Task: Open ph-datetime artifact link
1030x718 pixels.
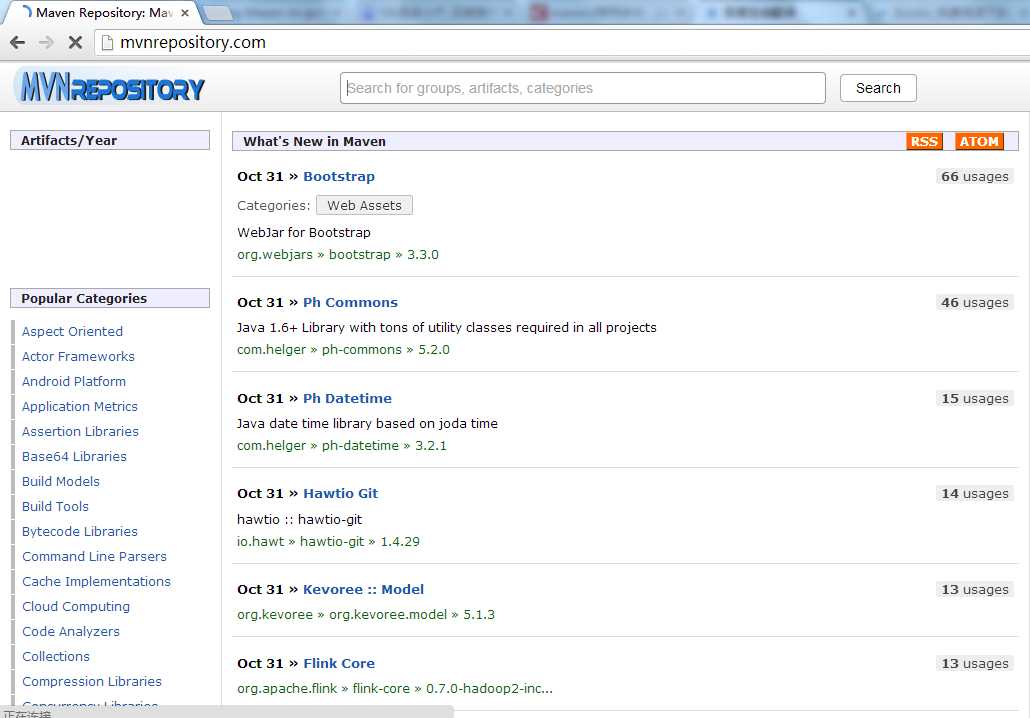Action: click(360, 445)
